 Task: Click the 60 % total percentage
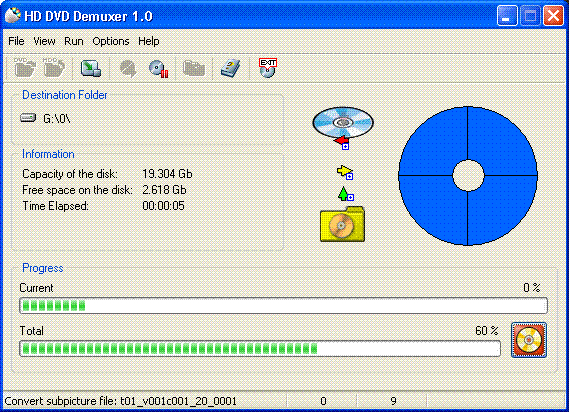tap(487, 330)
